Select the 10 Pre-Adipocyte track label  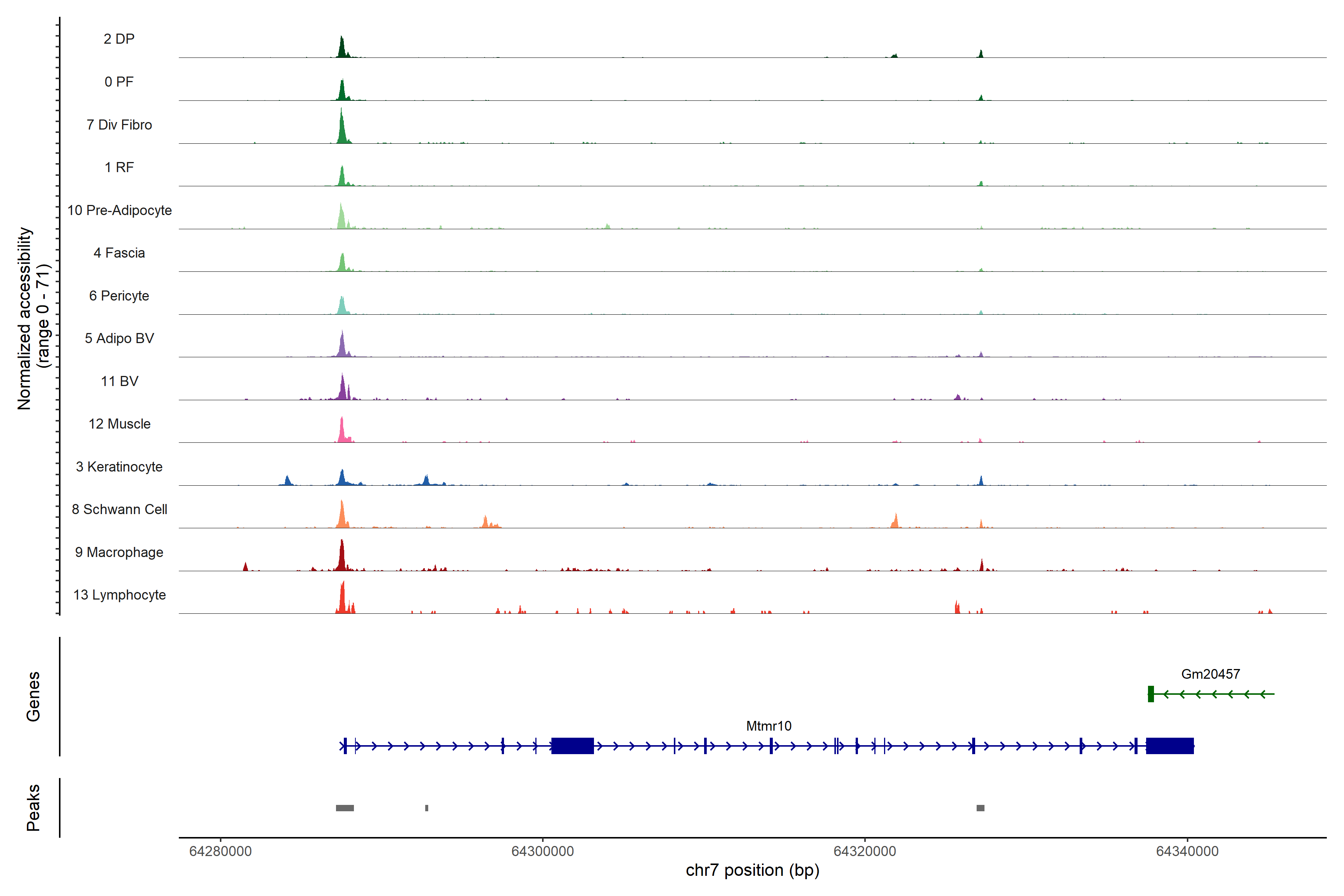[119, 210]
